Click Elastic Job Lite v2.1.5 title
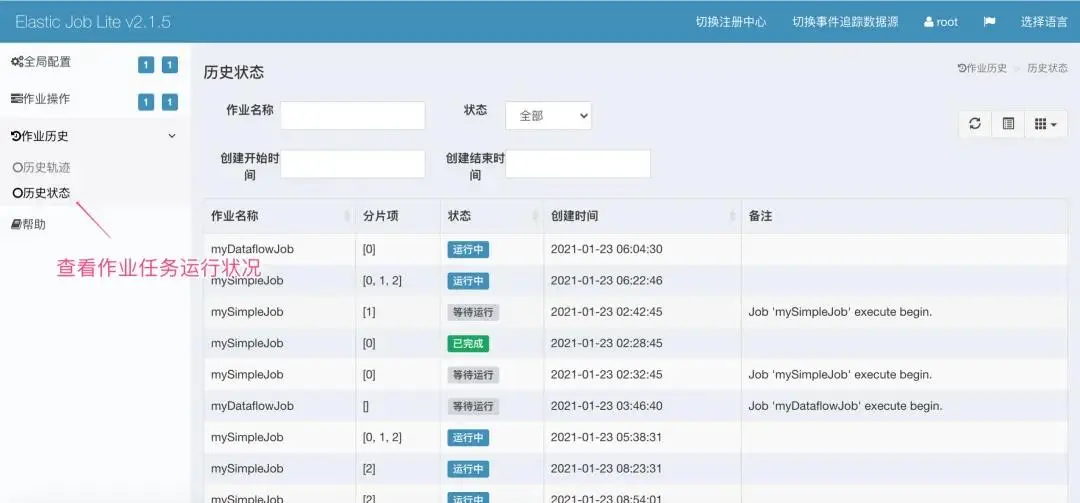 [93, 21]
